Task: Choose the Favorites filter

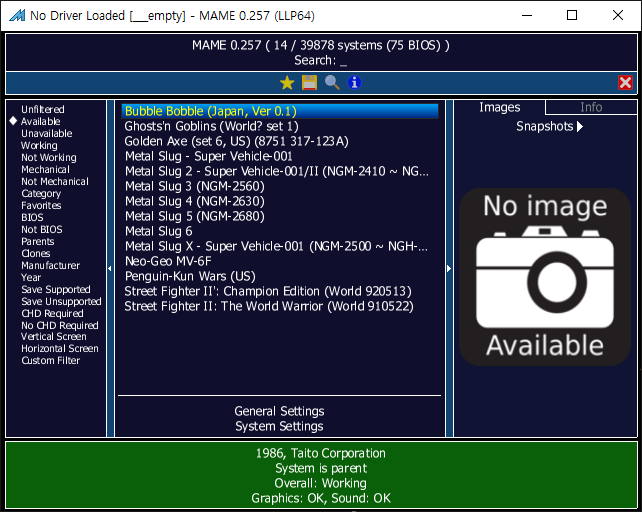Action: point(41,205)
